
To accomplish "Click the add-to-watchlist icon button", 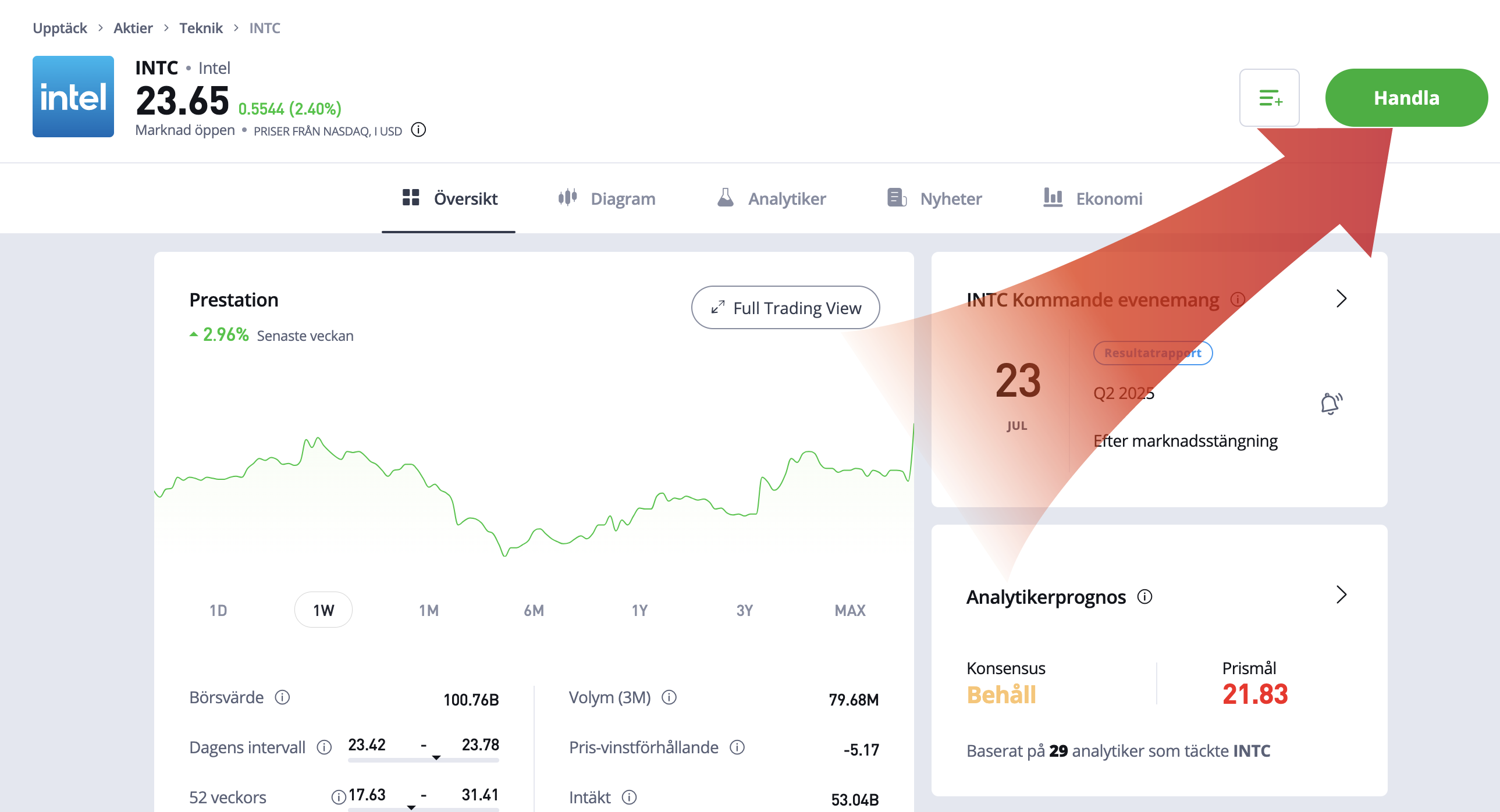I will 1269,98.
